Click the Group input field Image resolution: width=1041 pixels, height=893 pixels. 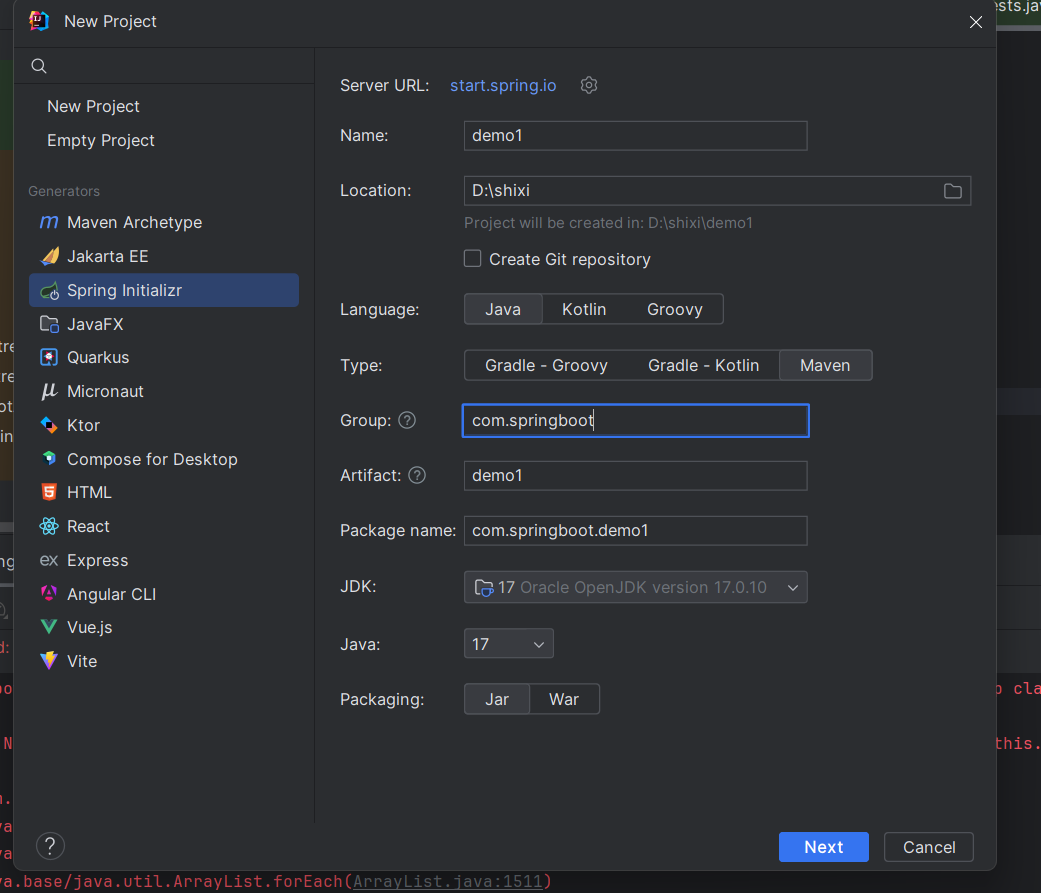(x=635, y=420)
